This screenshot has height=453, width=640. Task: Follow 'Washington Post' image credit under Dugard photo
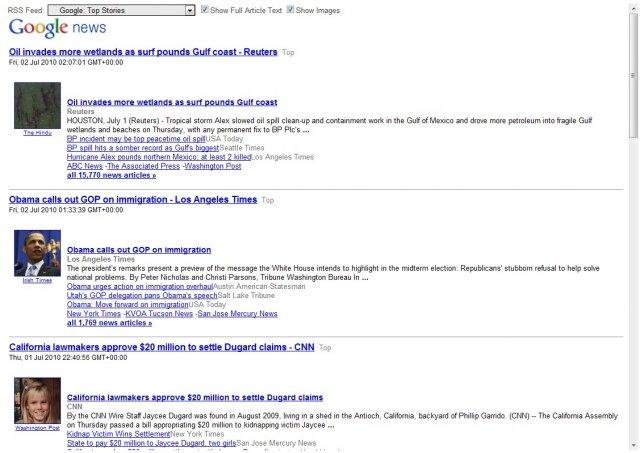[37, 428]
